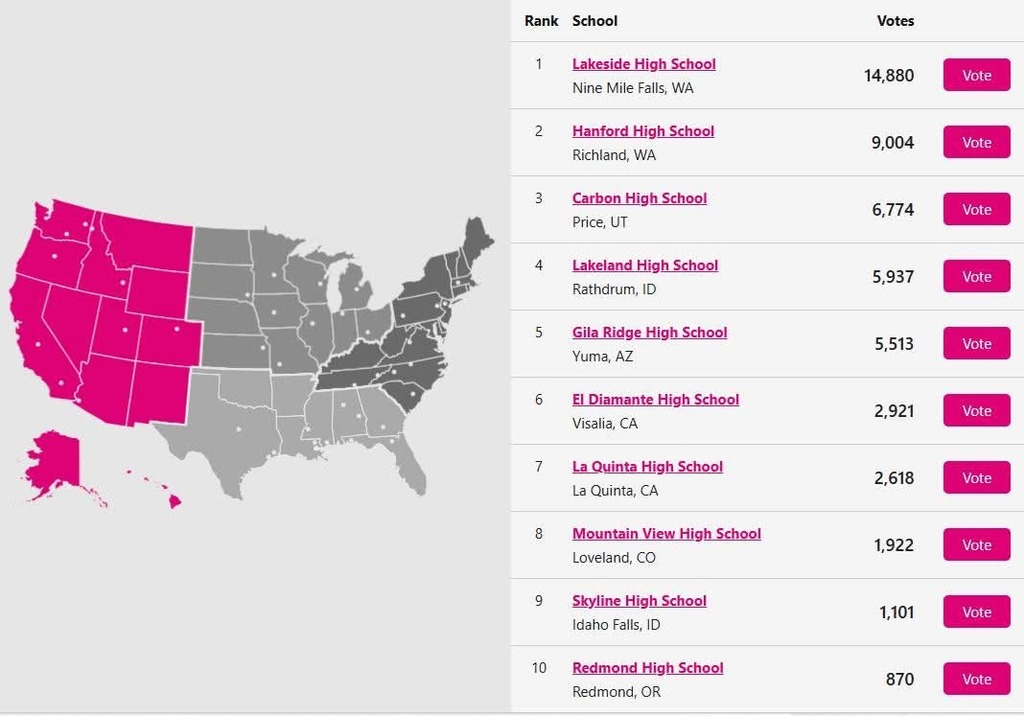This screenshot has height=716, width=1024.
Task: Open La Quinta High School link
Action: (648, 466)
